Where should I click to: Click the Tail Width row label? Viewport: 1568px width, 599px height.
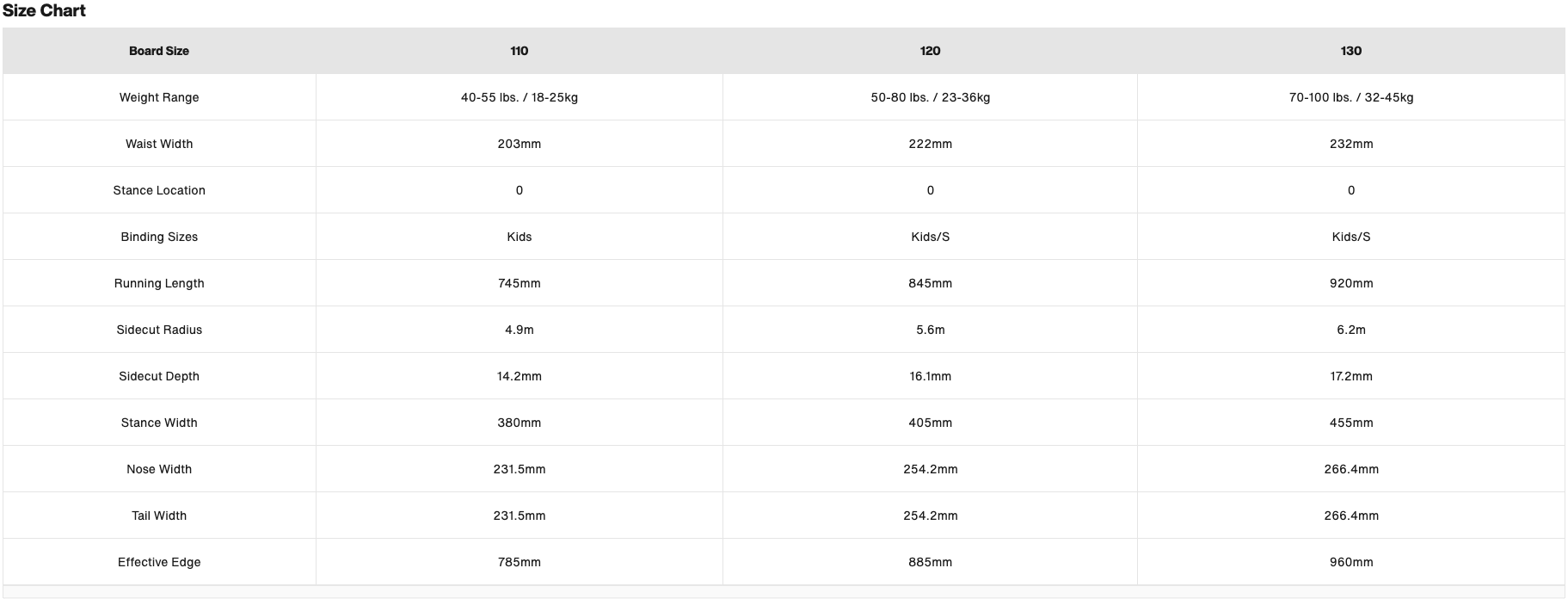[x=159, y=516]
